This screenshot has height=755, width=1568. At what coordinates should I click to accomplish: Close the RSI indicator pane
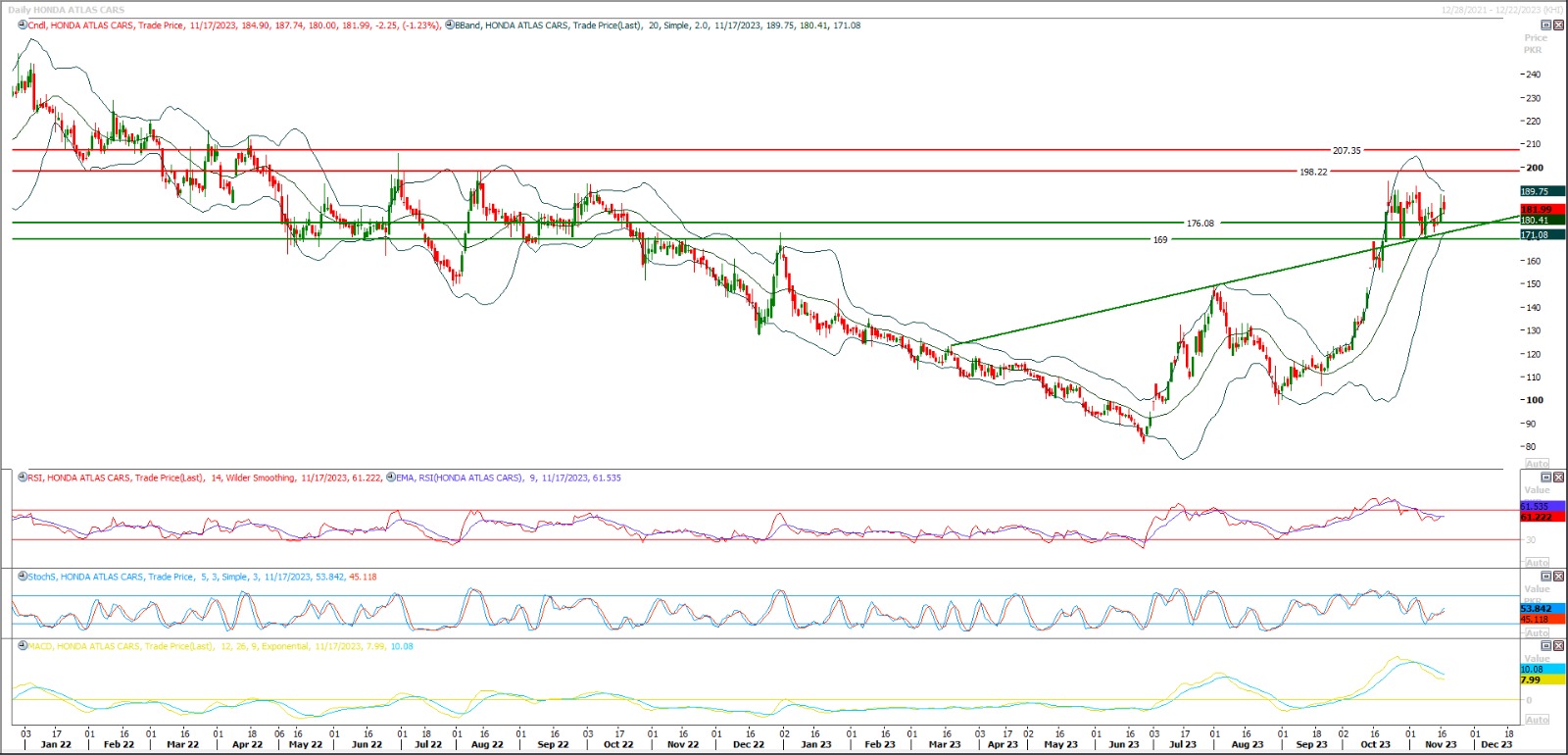click(x=1558, y=478)
